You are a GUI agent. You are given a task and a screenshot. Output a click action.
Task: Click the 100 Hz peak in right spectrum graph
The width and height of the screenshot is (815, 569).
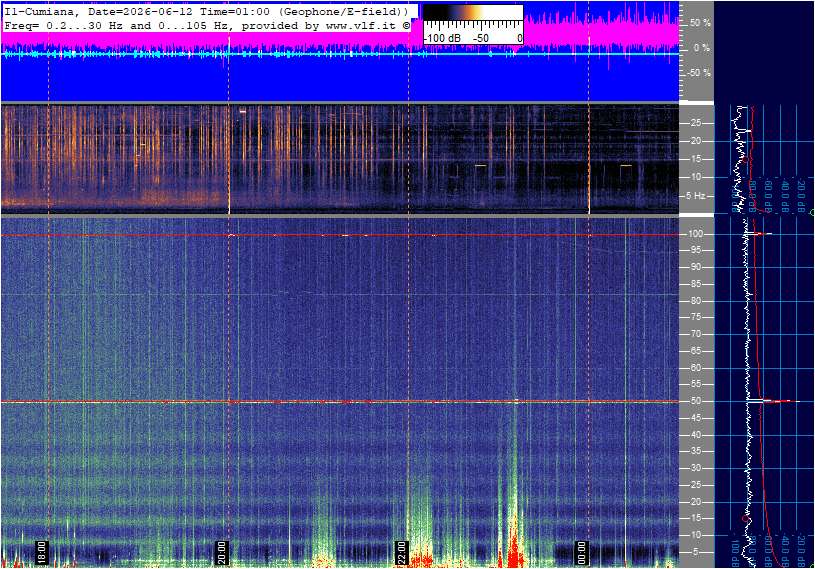pos(759,234)
